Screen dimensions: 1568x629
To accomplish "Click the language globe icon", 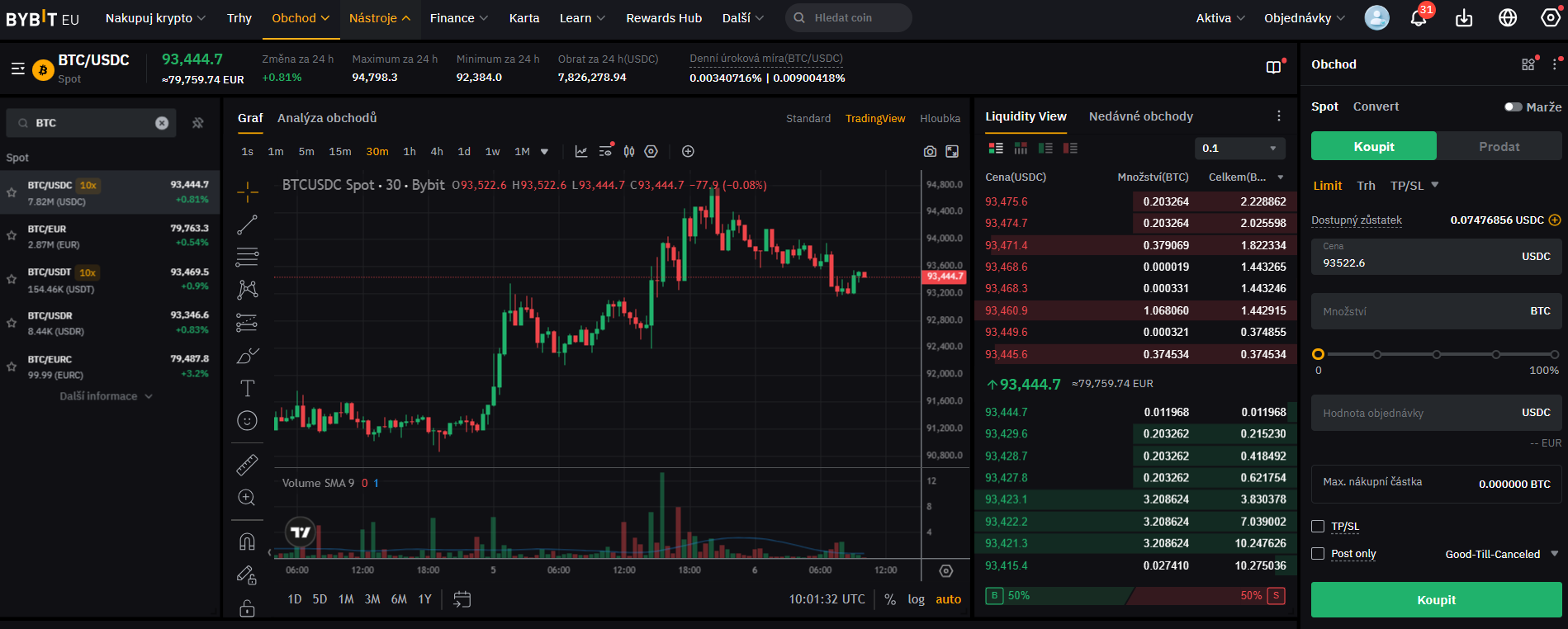I will pyautogui.click(x=1508, y=18).
